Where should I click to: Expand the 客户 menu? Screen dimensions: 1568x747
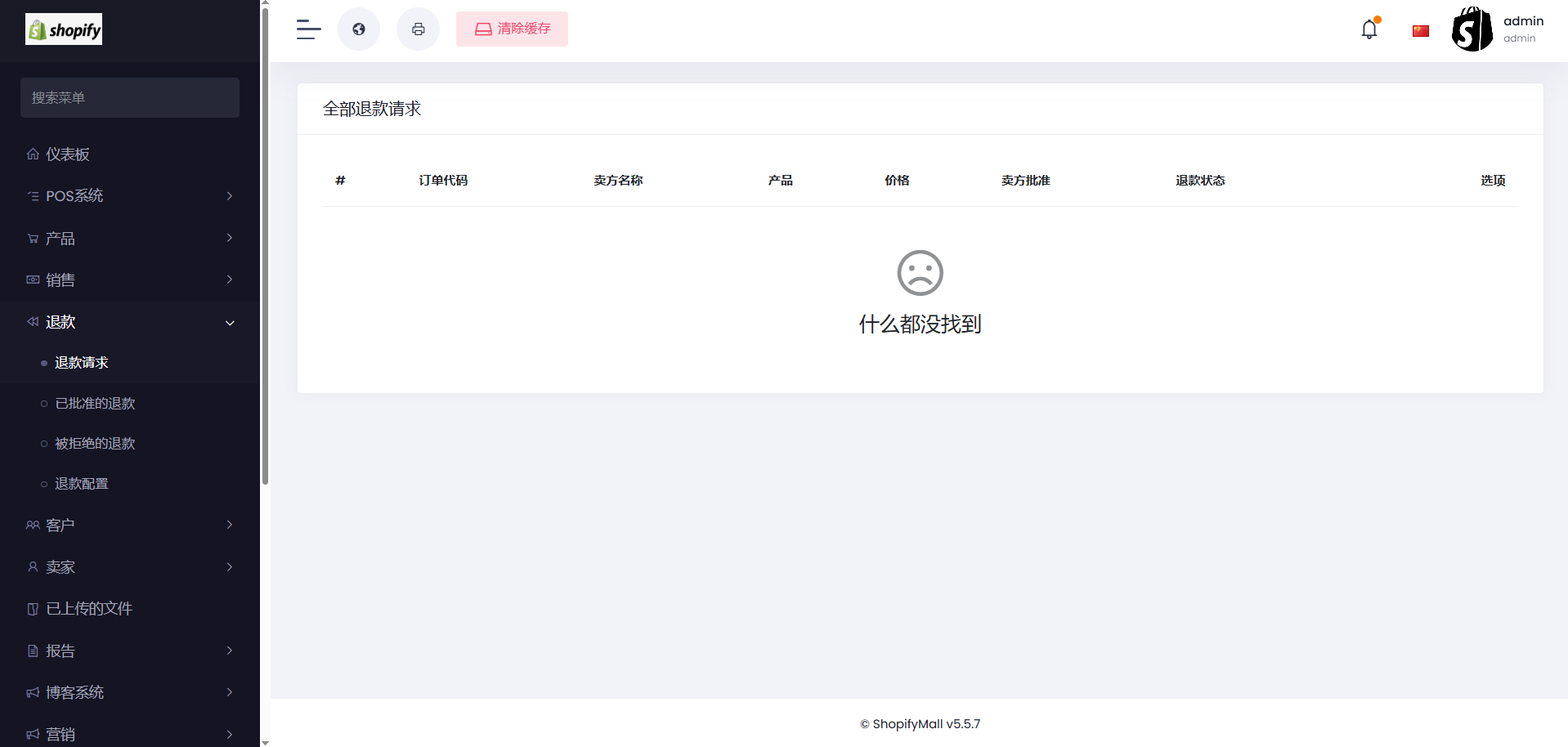pyautogui.click(x=130, y=525)
